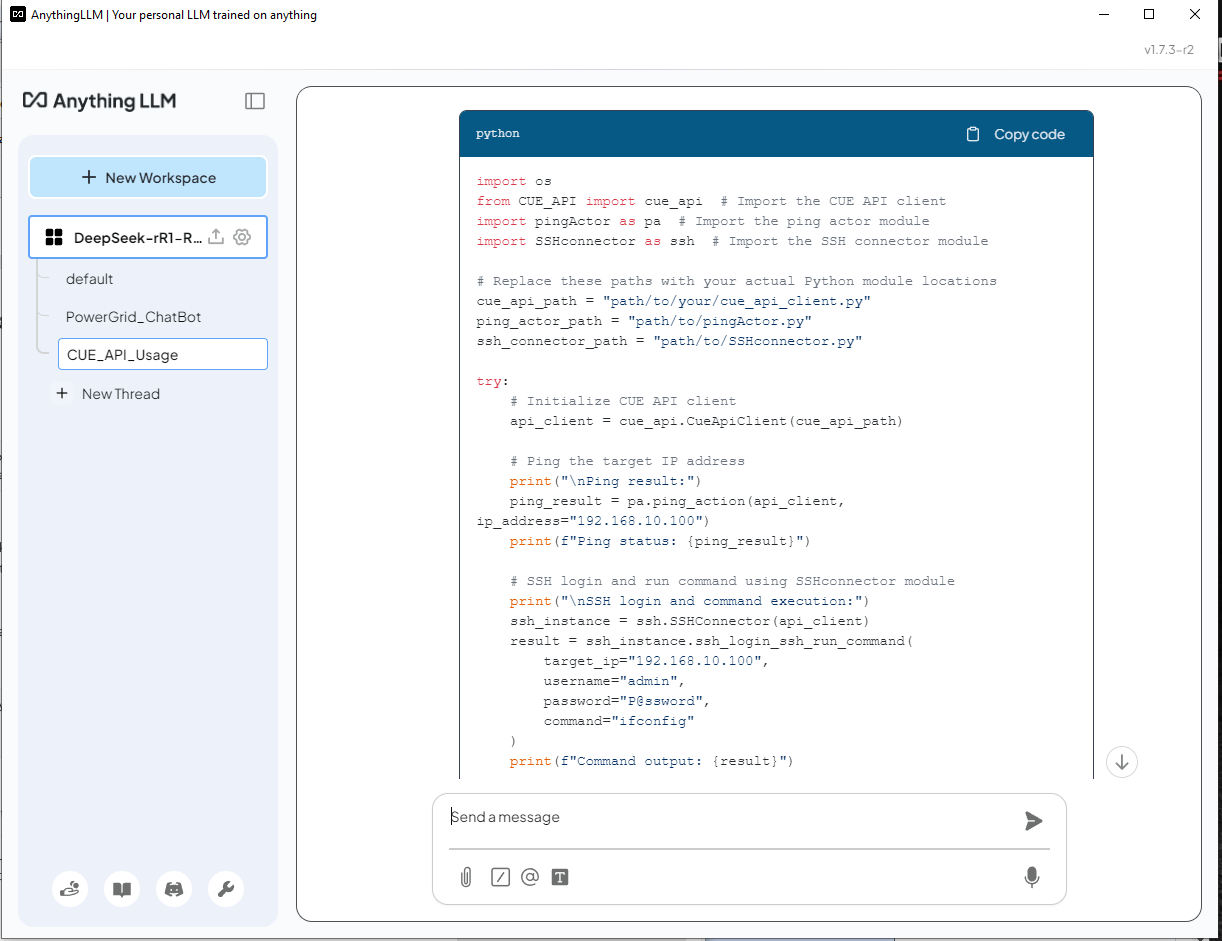Click the version label v1.7.3-r2
Image resolution: width=1222 pixels, height=941 pixels.
click(x=1169, y=50)
